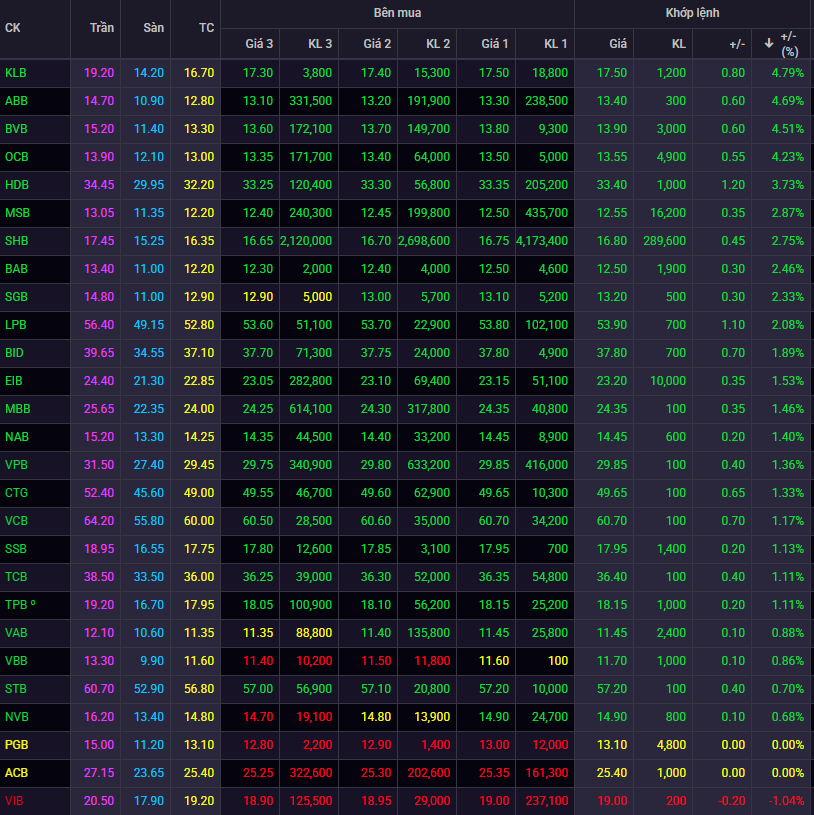Click HDB's Giá 1 bid price 33.35
The image size is (814, 815).
pos(494,185)
